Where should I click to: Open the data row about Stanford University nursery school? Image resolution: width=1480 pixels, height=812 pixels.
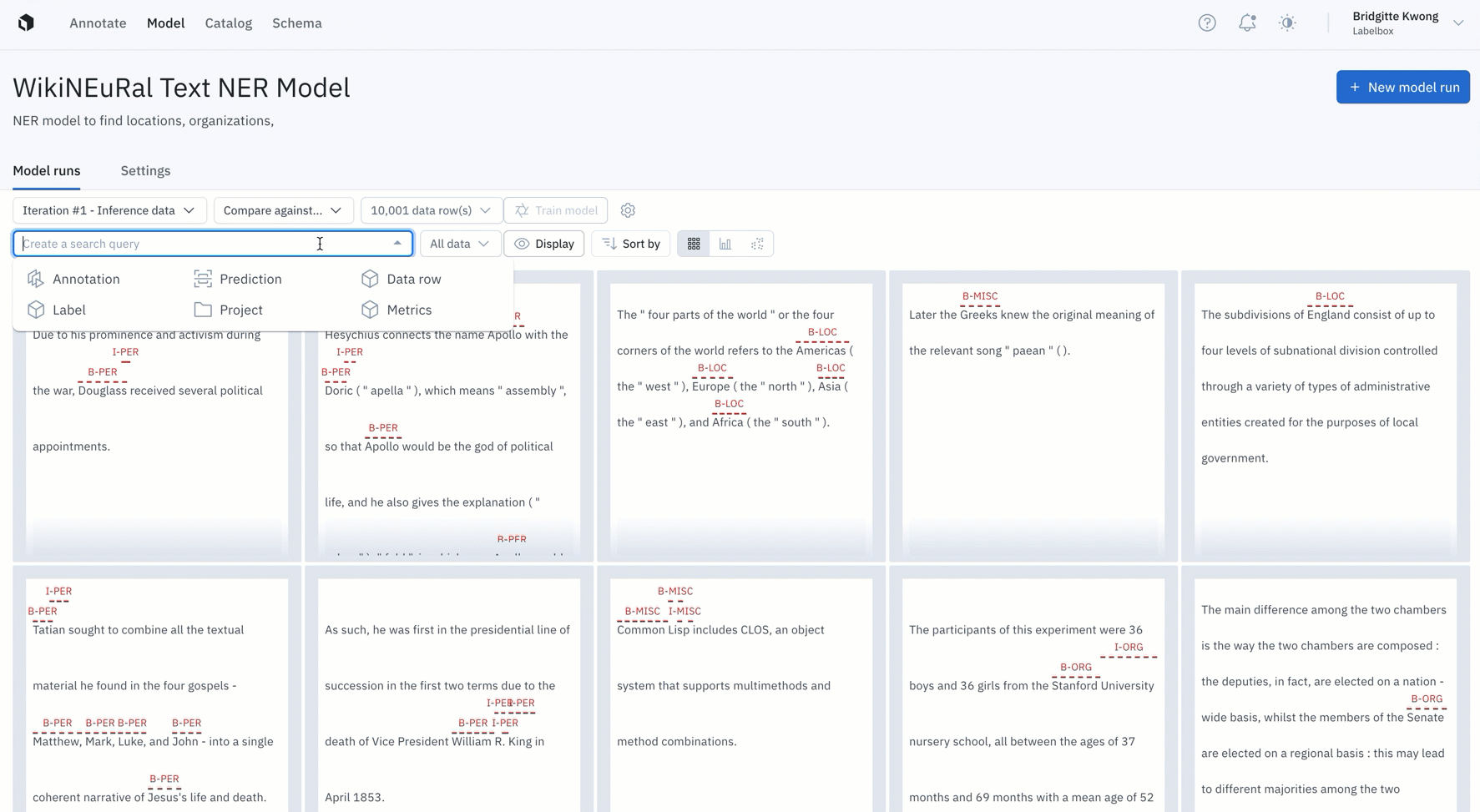[1033, 689]
